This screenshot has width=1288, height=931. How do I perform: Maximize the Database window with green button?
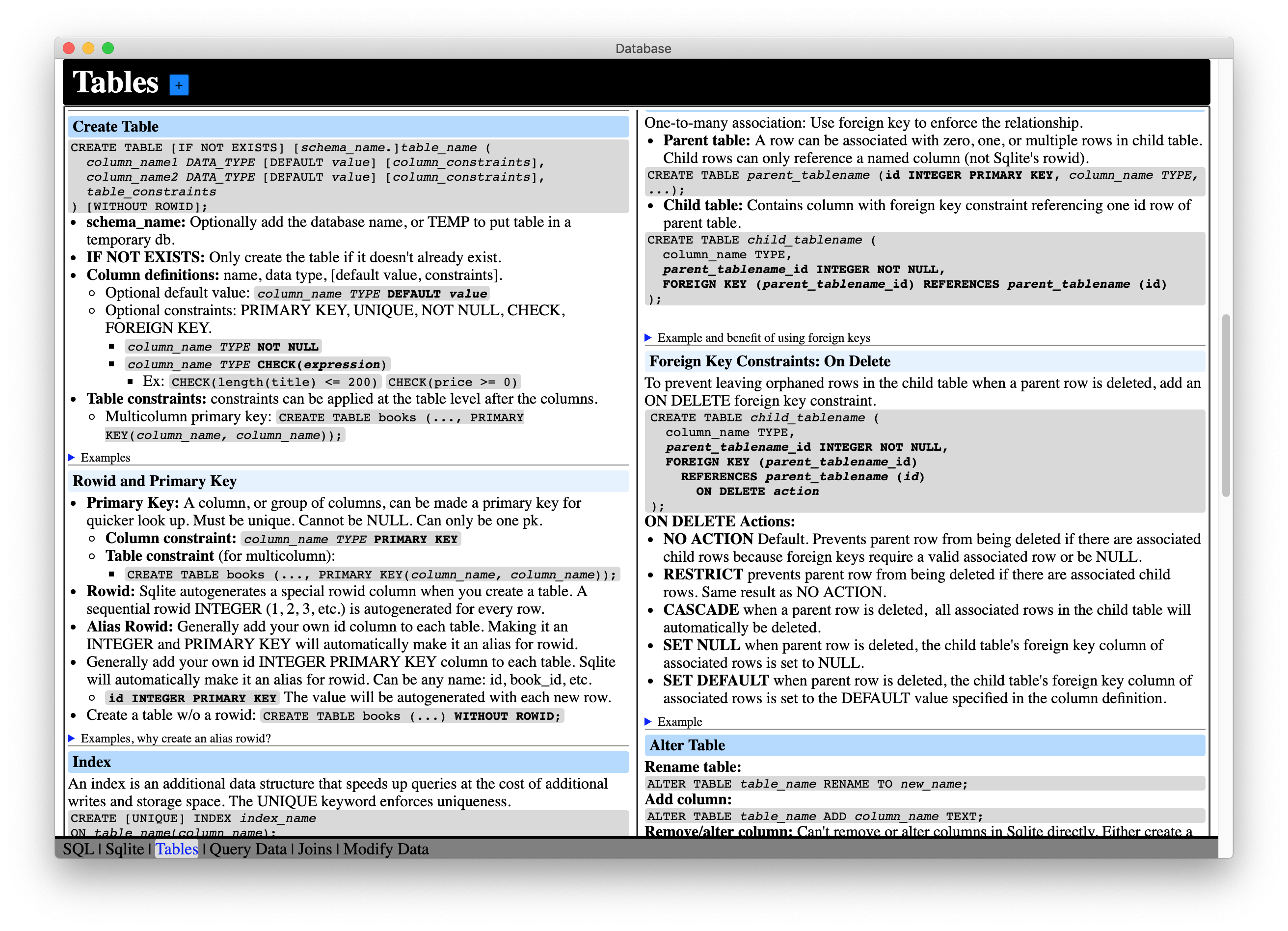pyautogui.click(x=108, y=48)
